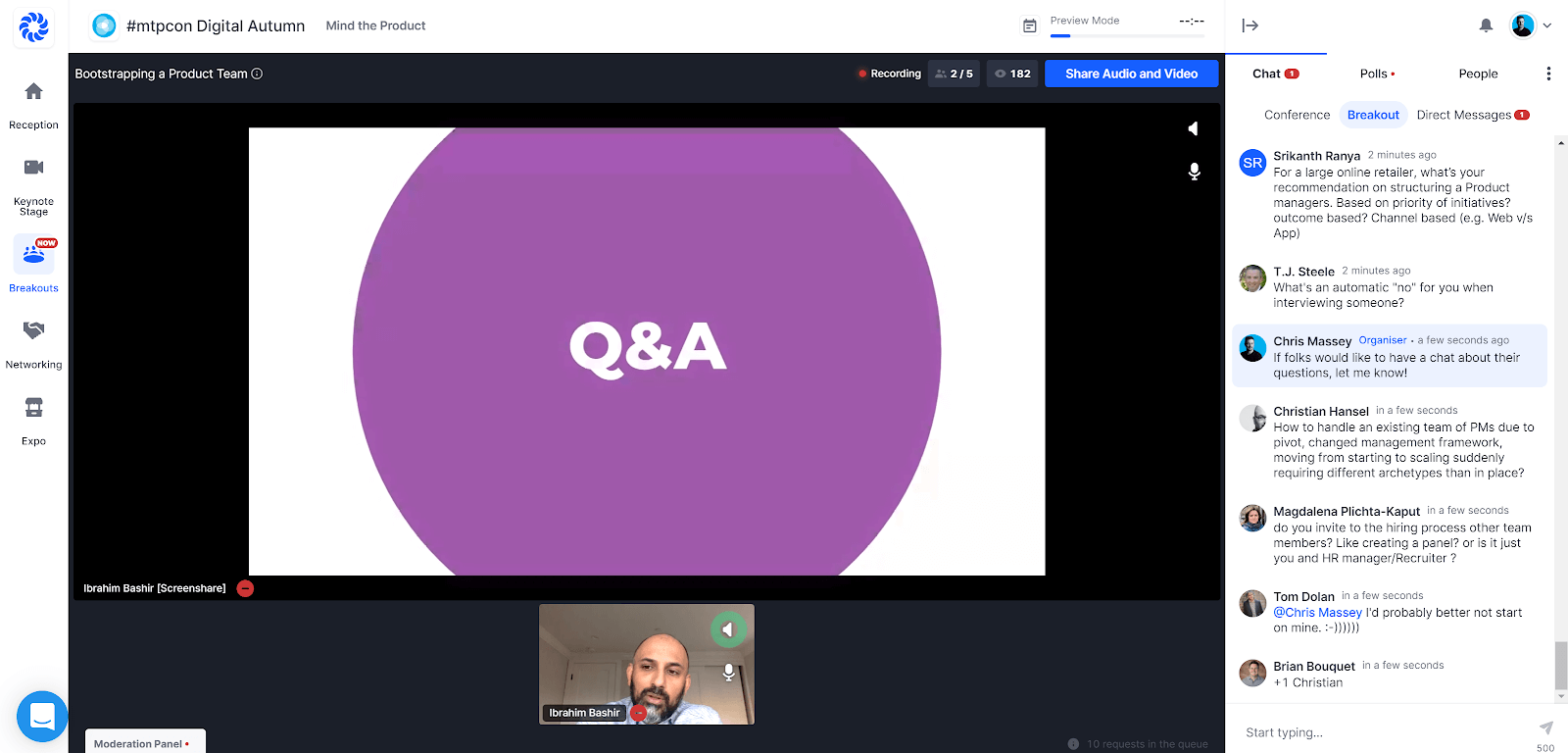Go to Reception via home icon
The image size is (1568, 753).
(33, 92)
